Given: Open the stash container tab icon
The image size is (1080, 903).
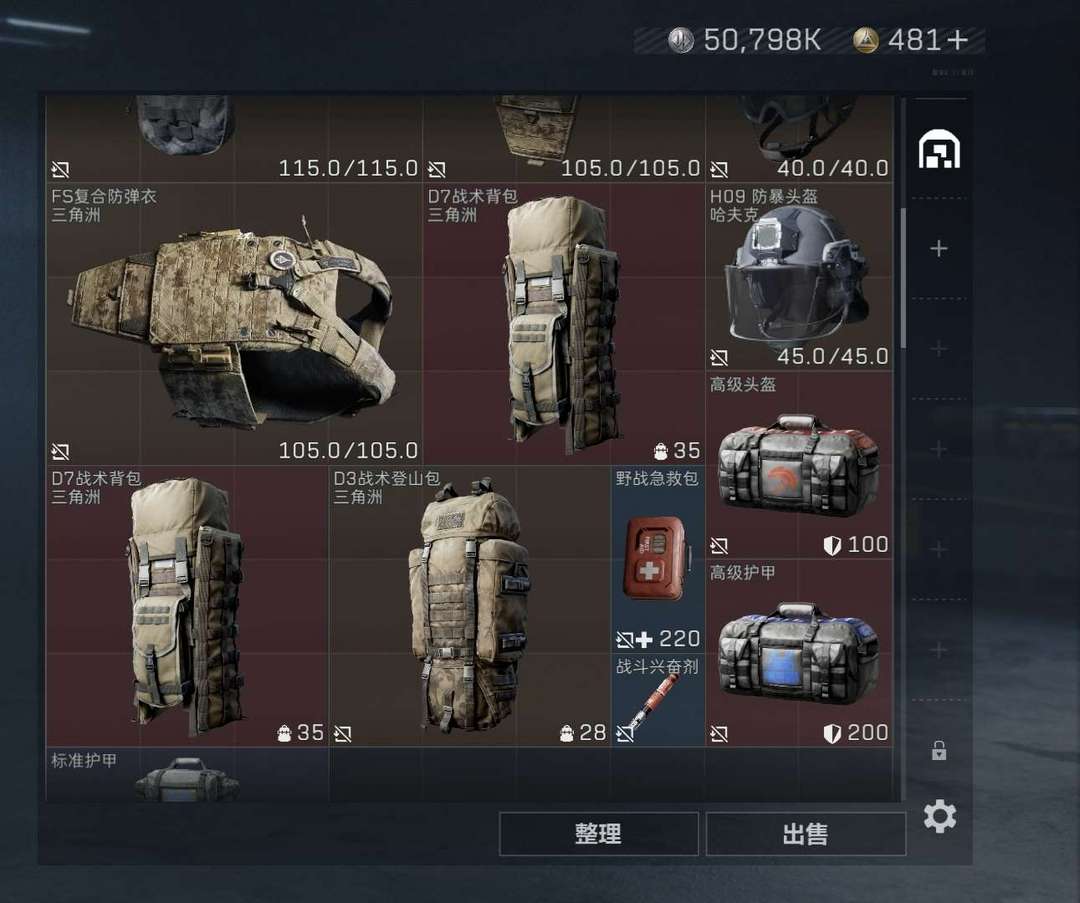Looking at the screenshot, I should (939, 149).
